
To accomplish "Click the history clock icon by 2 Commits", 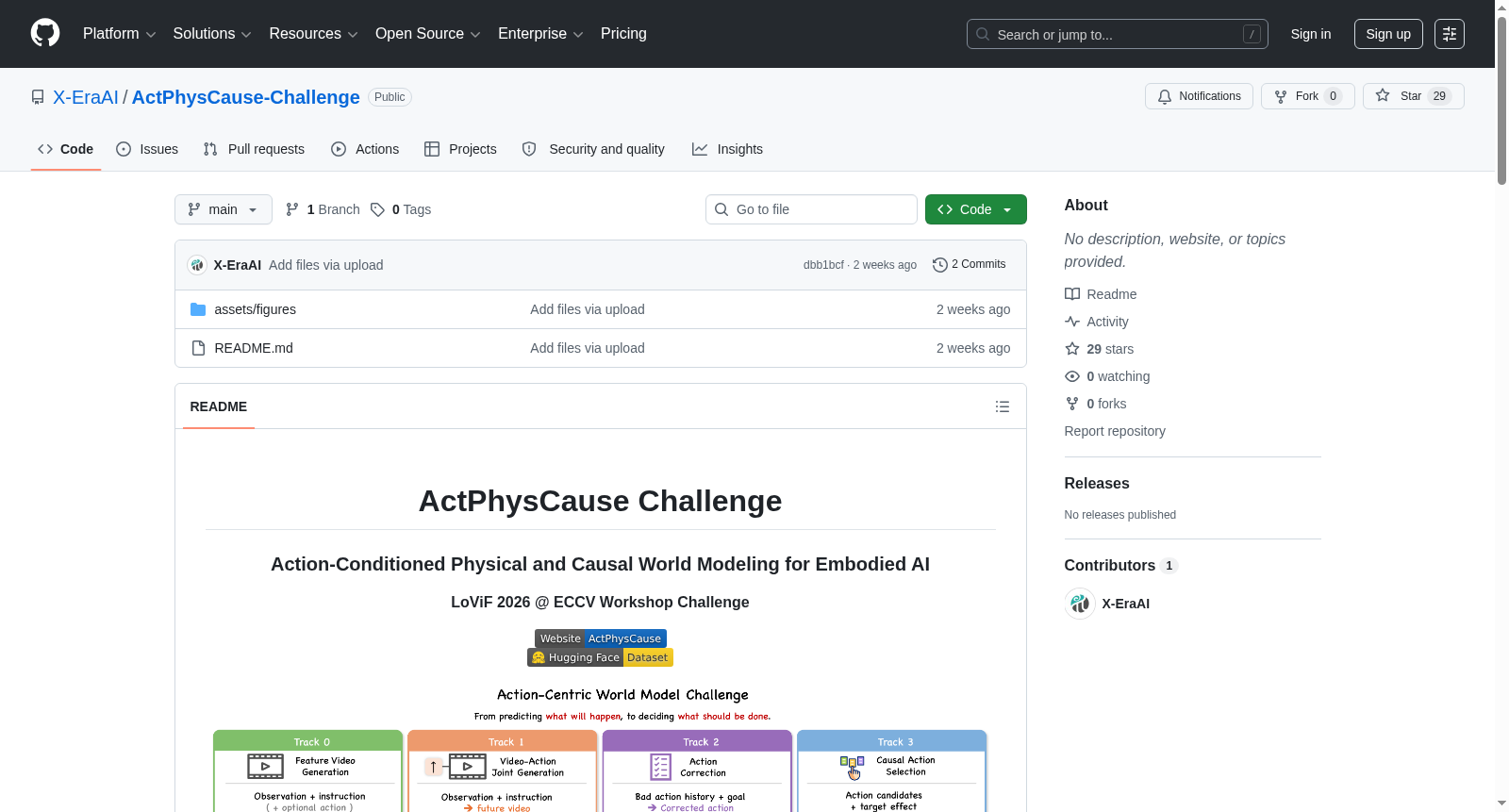I will click(x=939, y=265).
